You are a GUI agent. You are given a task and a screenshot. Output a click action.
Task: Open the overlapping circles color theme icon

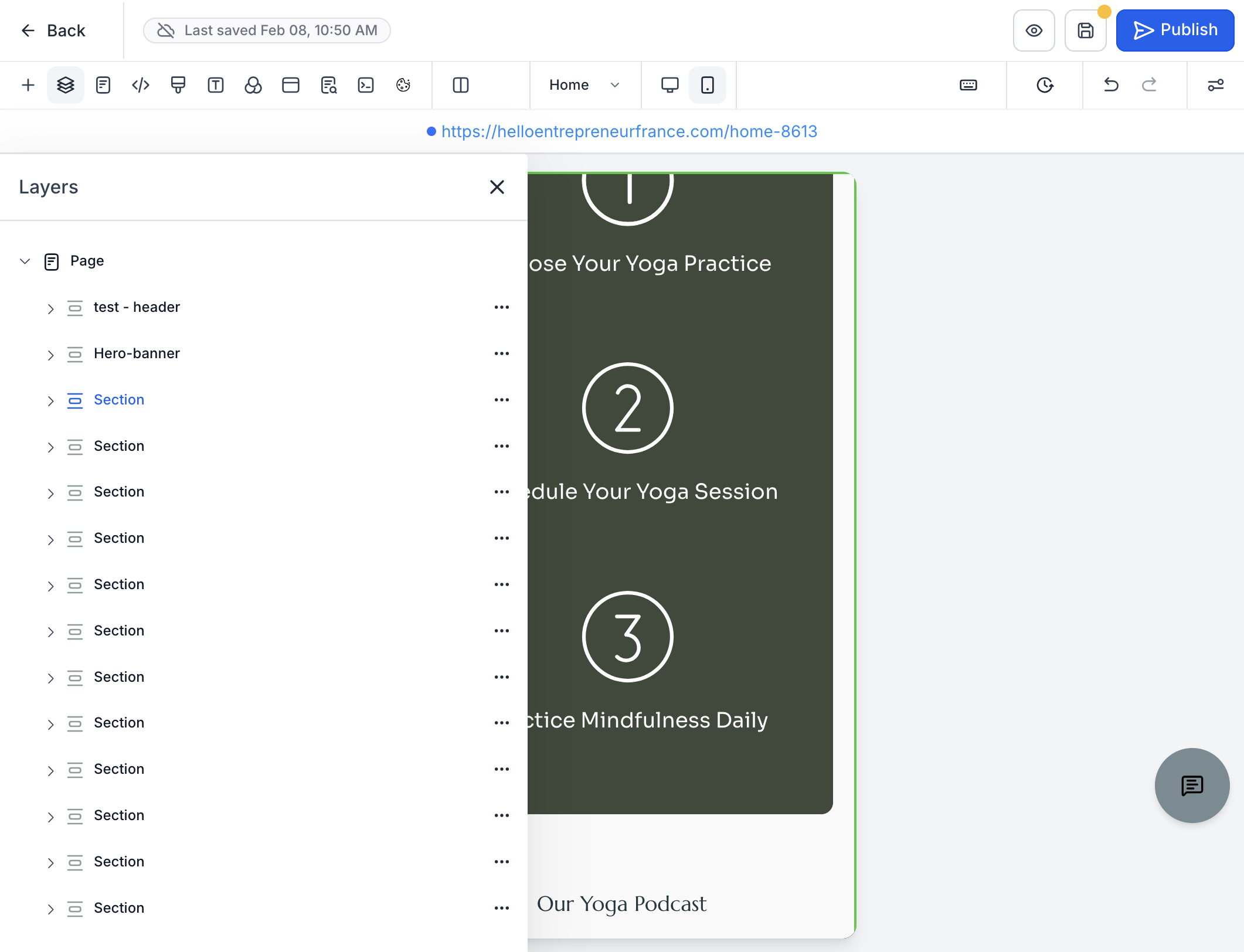pos(253,85)
